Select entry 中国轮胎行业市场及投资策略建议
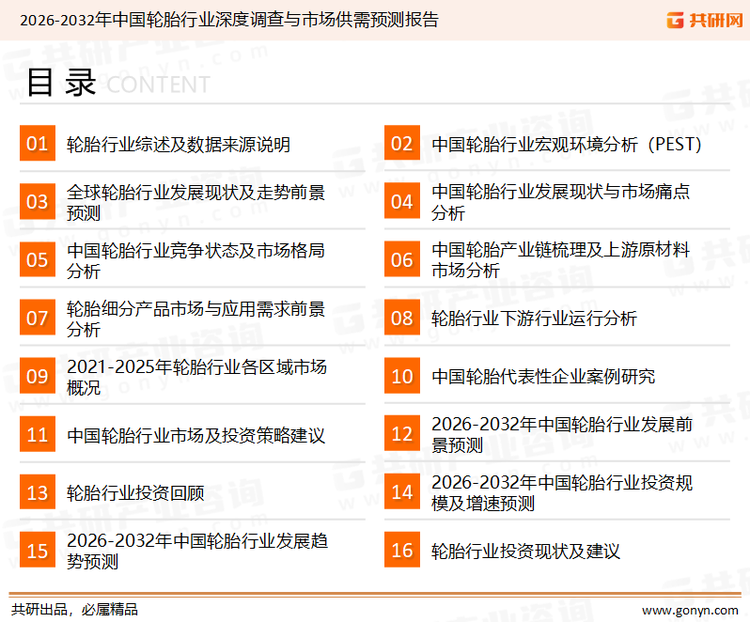The image size is (750, 622). coord(196,435)
